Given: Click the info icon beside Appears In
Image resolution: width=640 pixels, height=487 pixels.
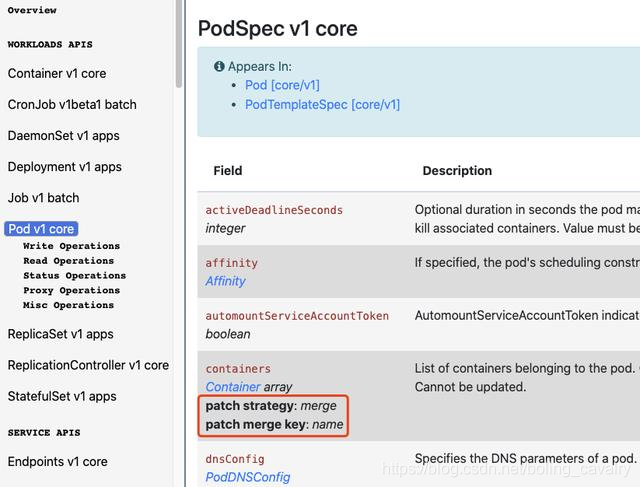Looking at the screenshot, I should 219,66.
